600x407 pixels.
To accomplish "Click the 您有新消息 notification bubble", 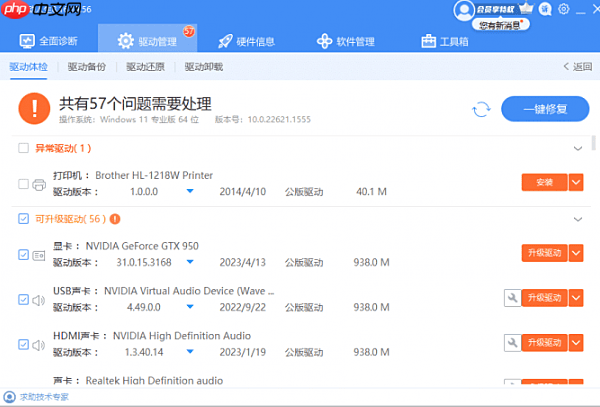I will point(501,25).
